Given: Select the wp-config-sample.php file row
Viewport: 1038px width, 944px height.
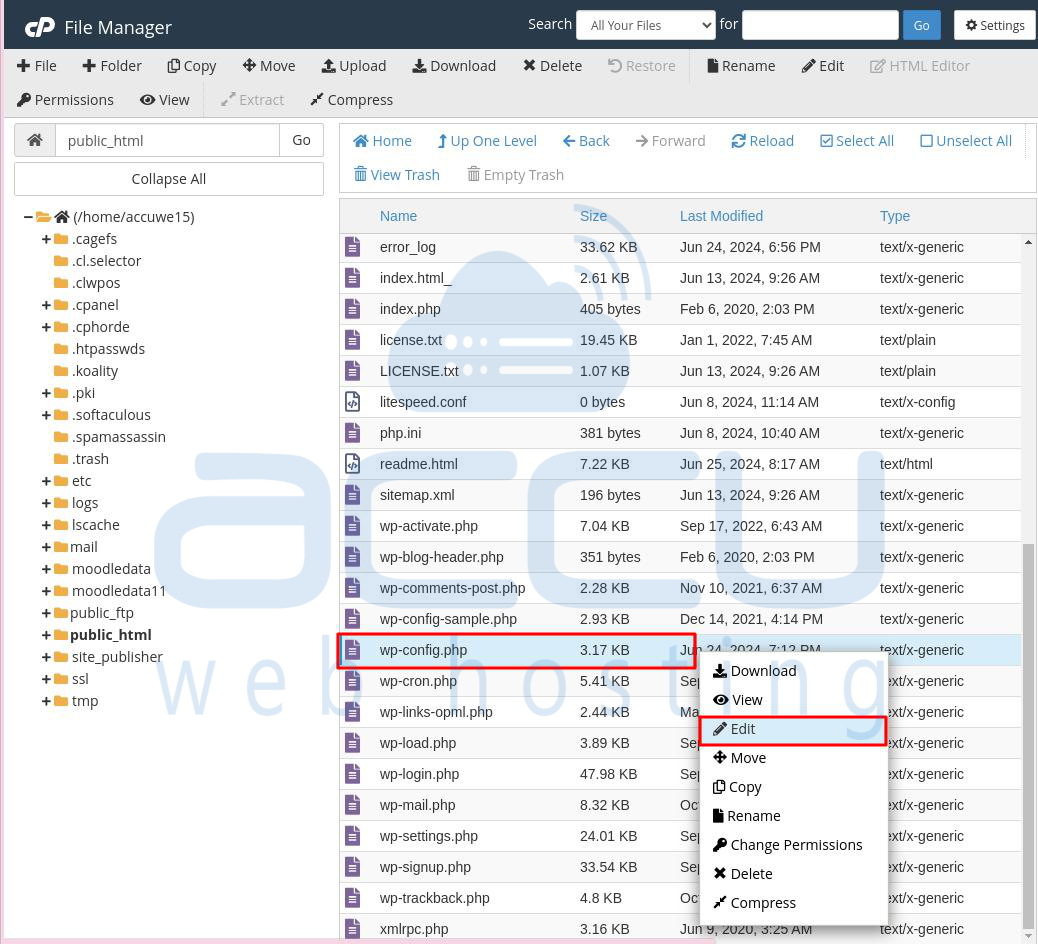Looking at the screenshot, I should tap(681, 619).
